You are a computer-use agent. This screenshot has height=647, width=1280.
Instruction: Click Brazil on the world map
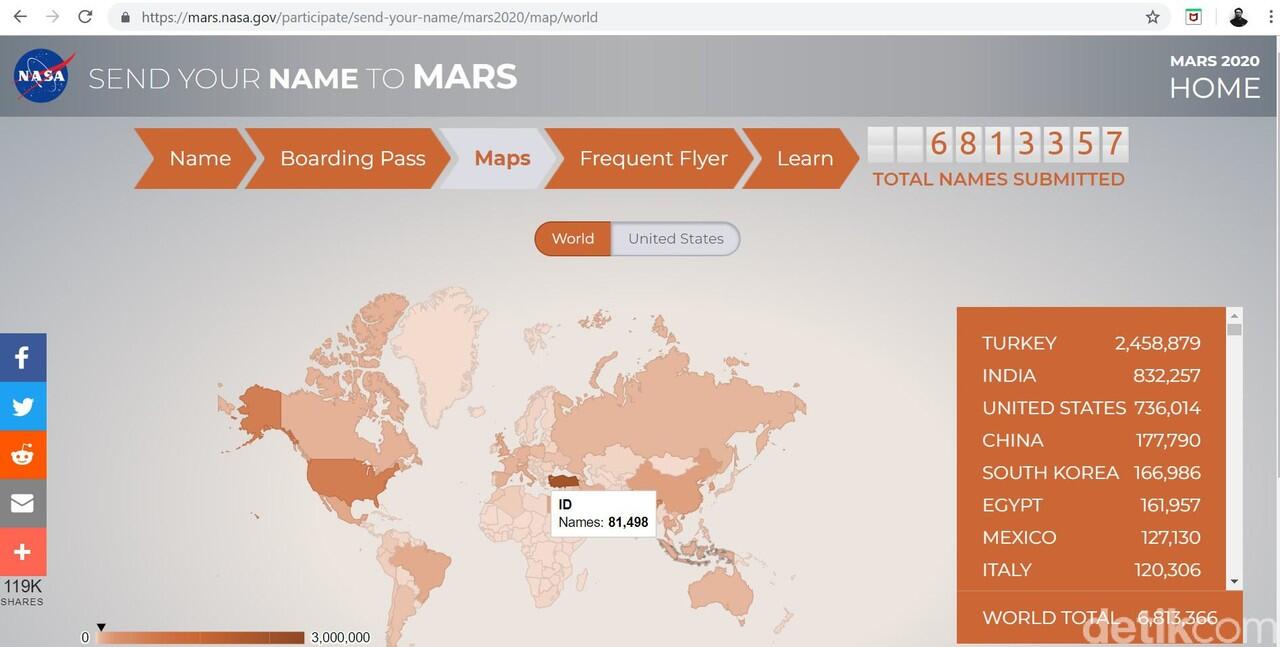[x=426, y=571]
